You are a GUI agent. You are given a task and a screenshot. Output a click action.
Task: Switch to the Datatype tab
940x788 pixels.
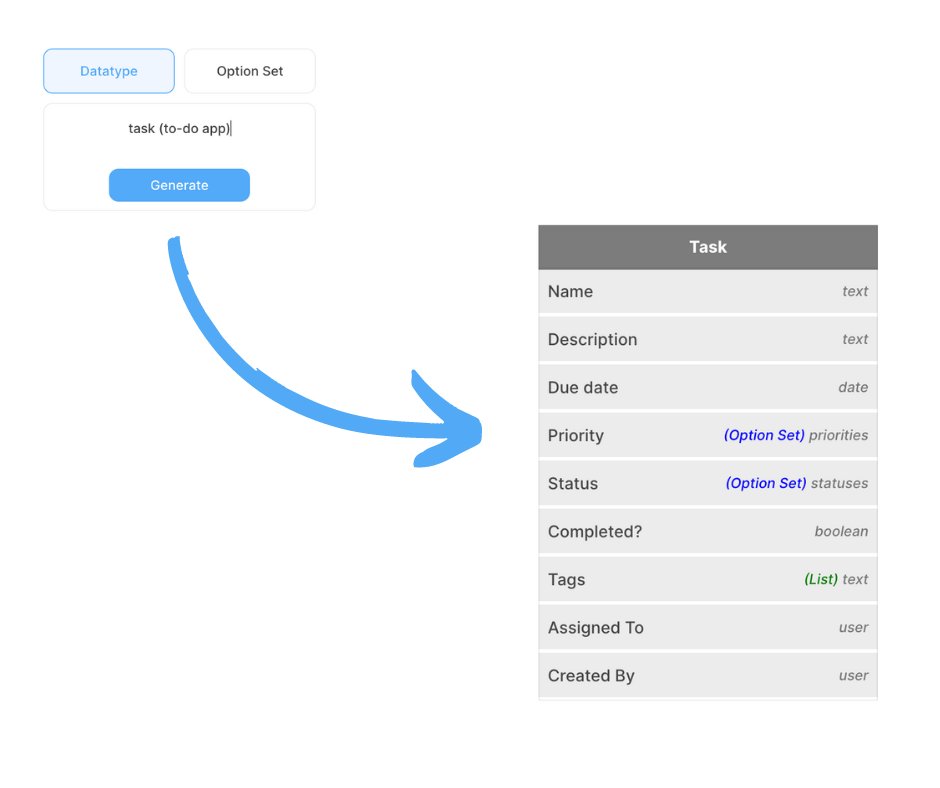tap(108, 71)
